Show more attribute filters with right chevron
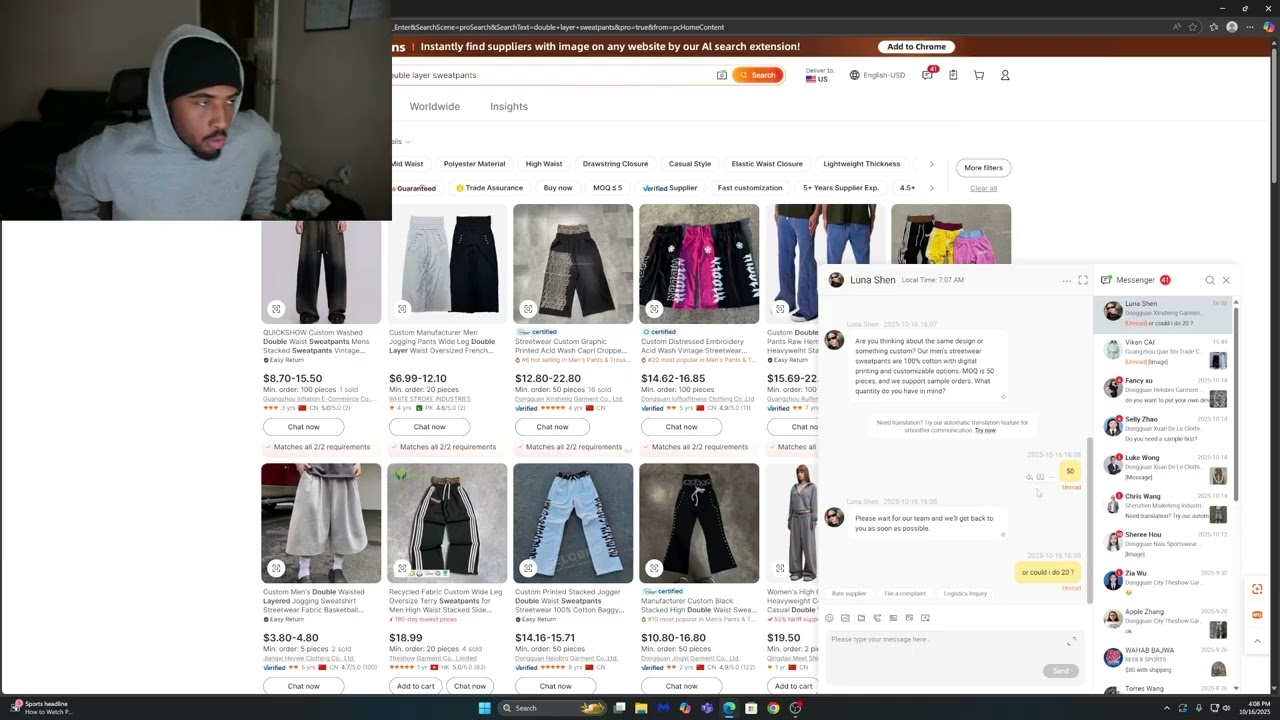 tap(931, 164)
